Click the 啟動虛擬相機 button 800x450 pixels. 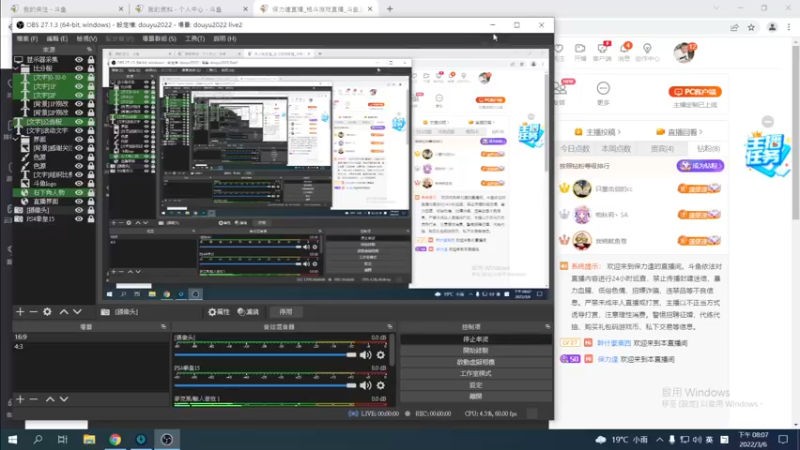coord(476,362)
